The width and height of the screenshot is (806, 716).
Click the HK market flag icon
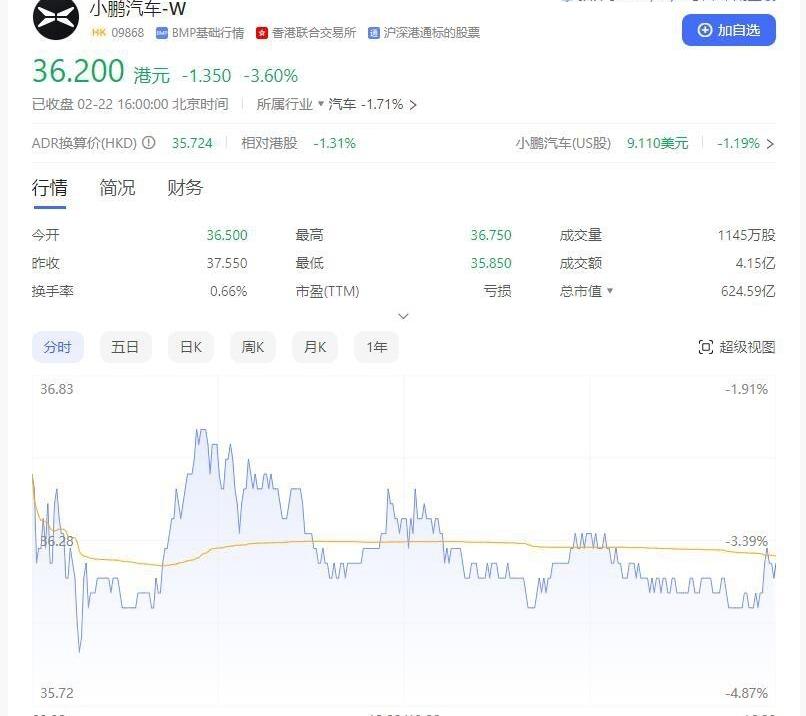tap(99, 33)
